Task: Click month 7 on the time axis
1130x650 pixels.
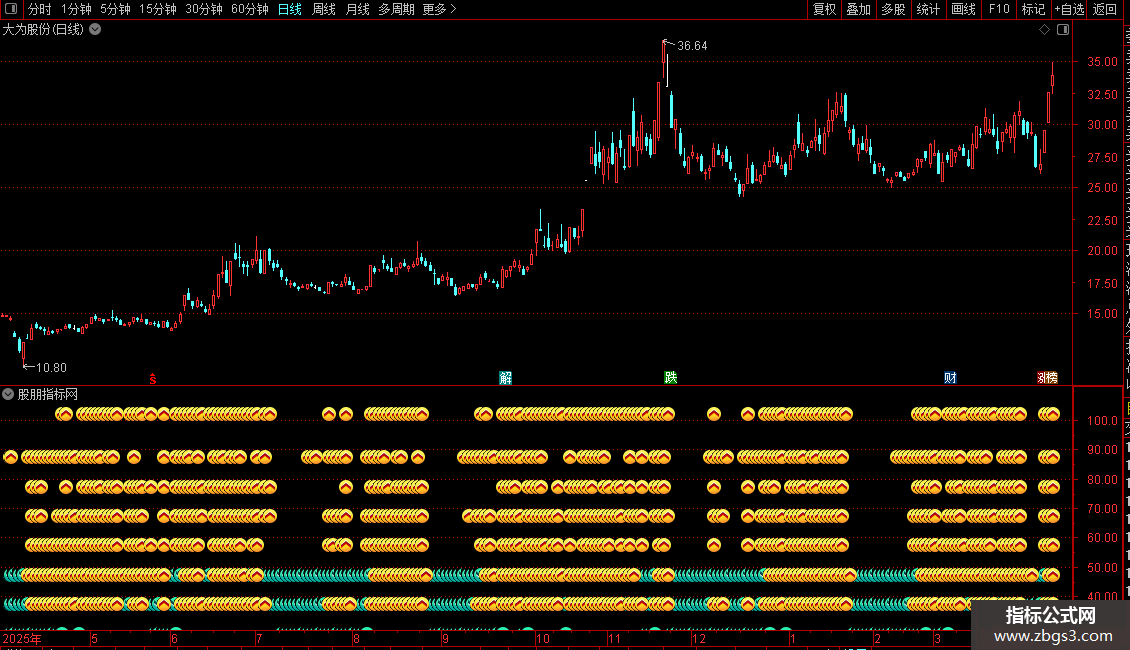Action: tap(259, 638)
